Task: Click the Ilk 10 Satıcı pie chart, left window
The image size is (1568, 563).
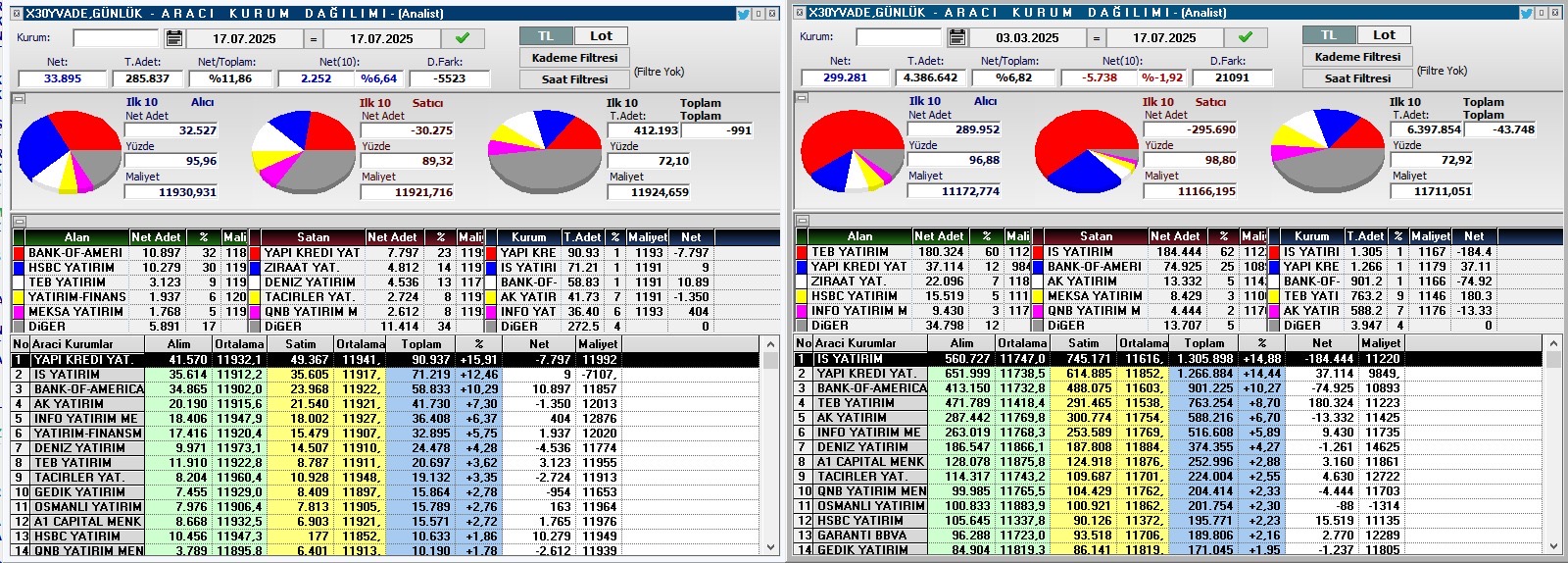Action: (x=304, y=152)
